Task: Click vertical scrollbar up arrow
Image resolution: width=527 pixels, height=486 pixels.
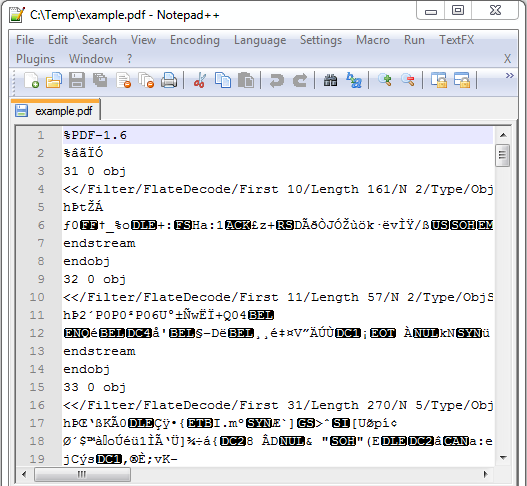Action: click(x=503, y=135)
